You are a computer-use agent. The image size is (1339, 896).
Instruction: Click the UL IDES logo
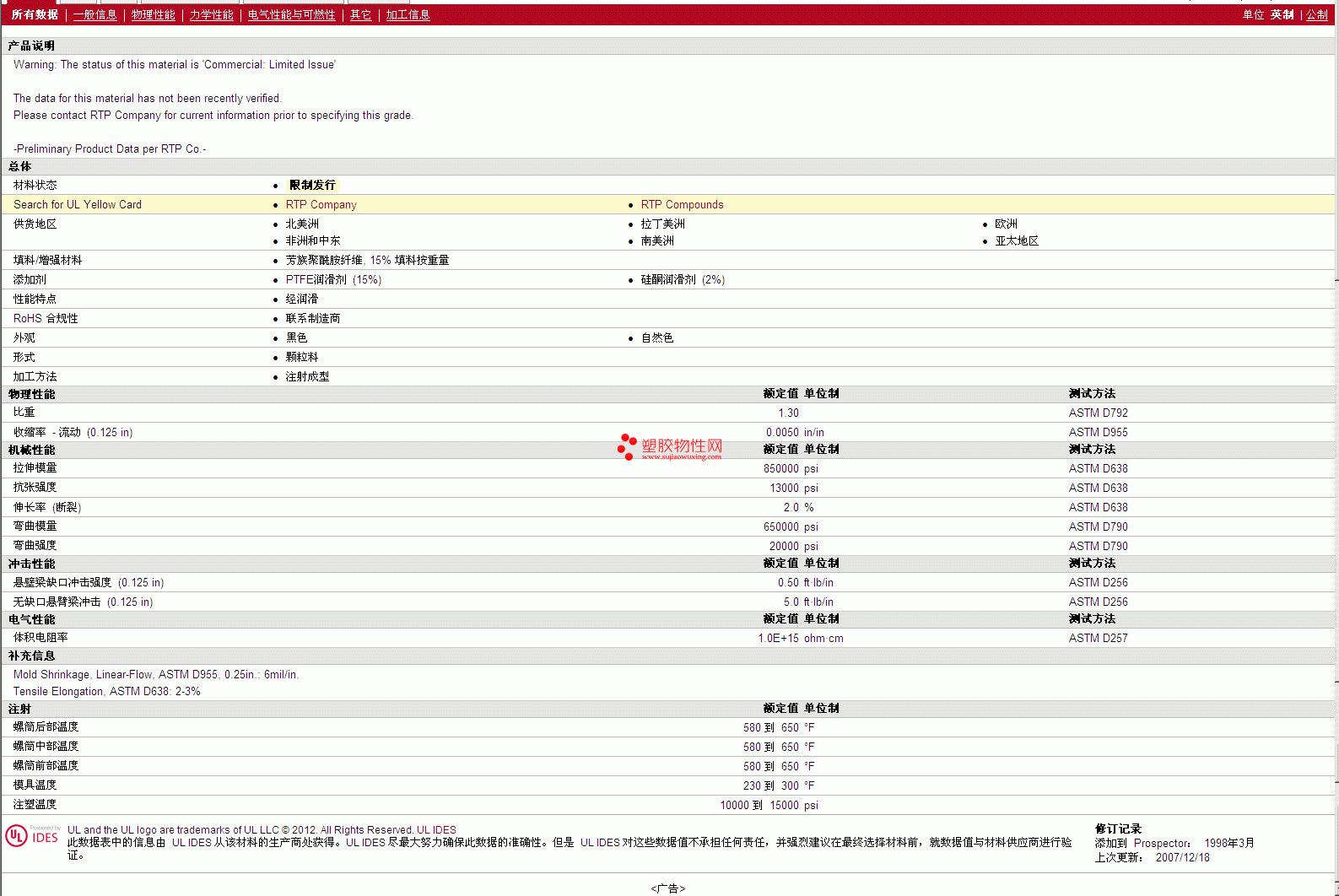pyautogui.click(x=32, y=836)
